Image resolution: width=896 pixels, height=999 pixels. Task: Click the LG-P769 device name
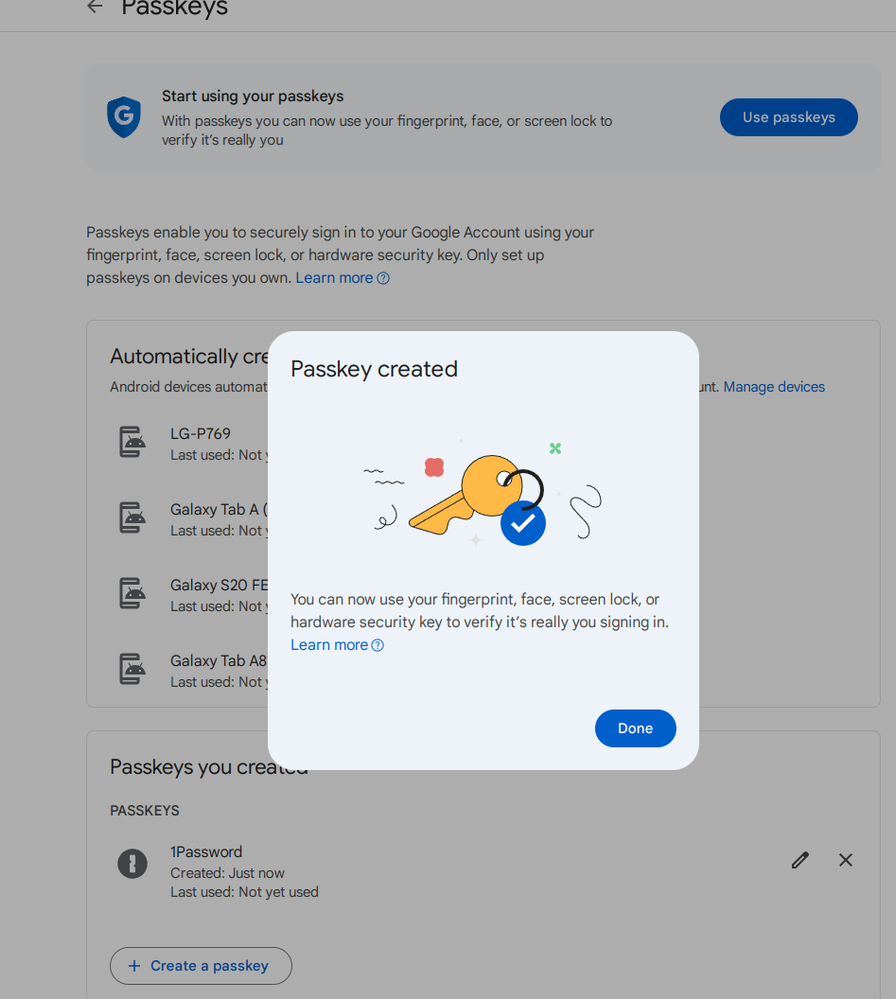tap(200, 434)
